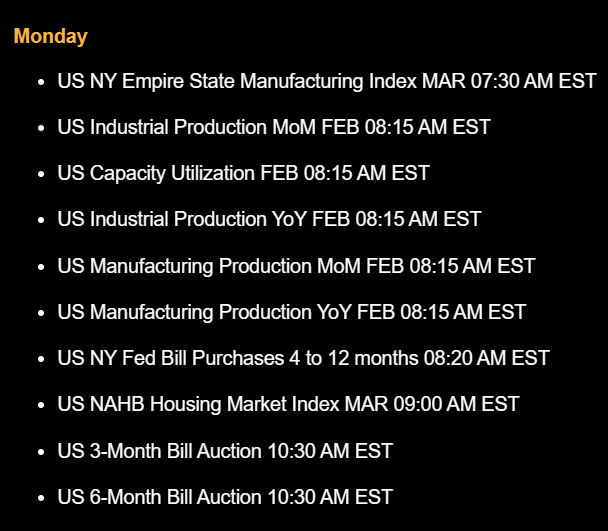Click the bullet next to NAHB Housing Market Index
The image size is (608, 531).
(40, 405)
